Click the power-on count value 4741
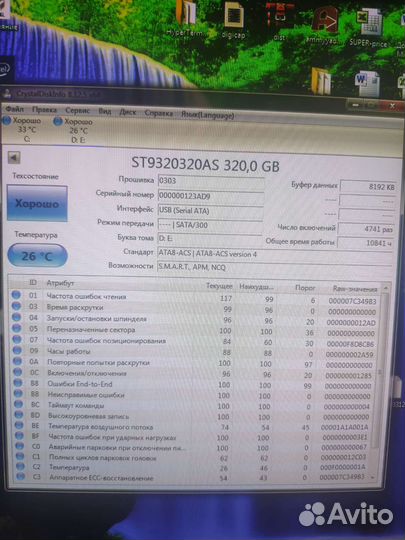This screenshot has width=405, height=540. [366, 229]
